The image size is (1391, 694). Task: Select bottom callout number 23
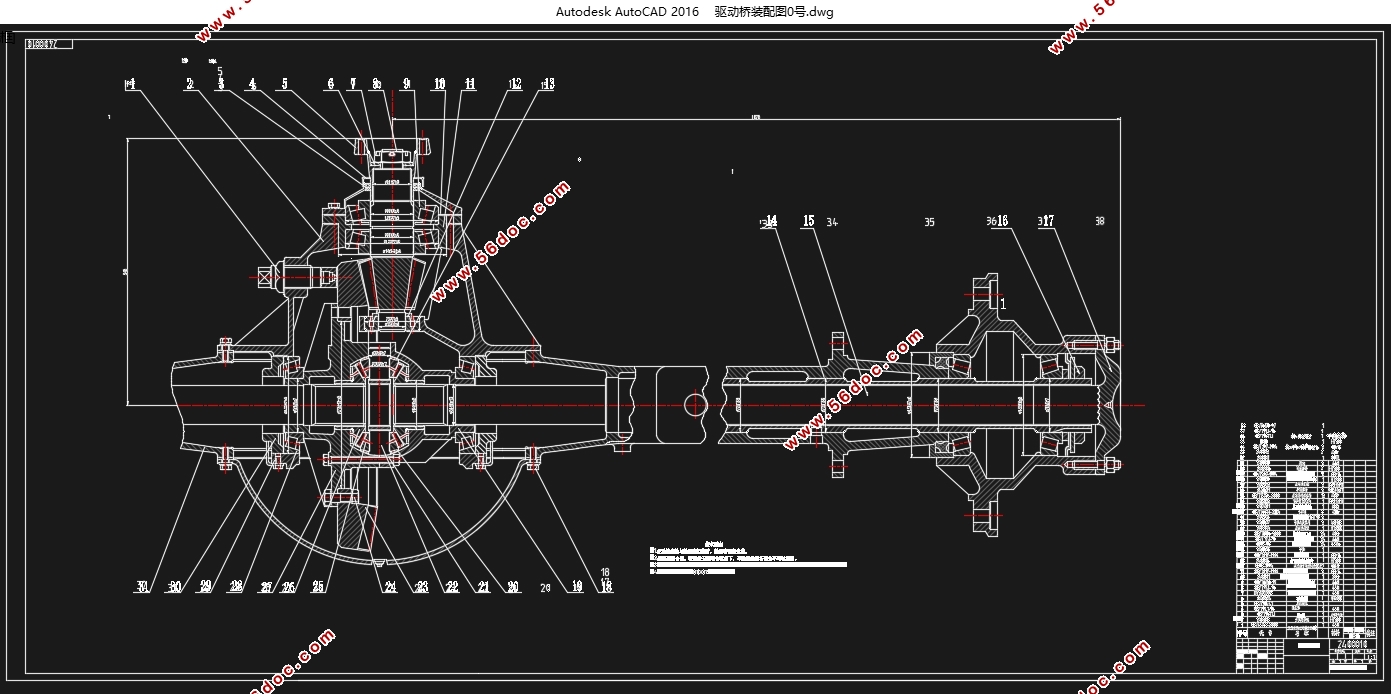[422, 588]
